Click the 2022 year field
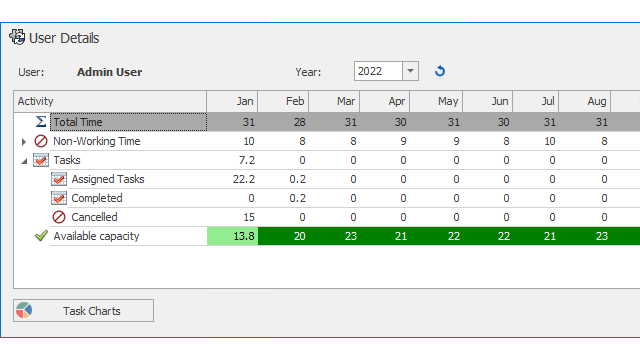The width and height of the screenshot is (640, 360). pyautogui.click(x=378, y=71)
